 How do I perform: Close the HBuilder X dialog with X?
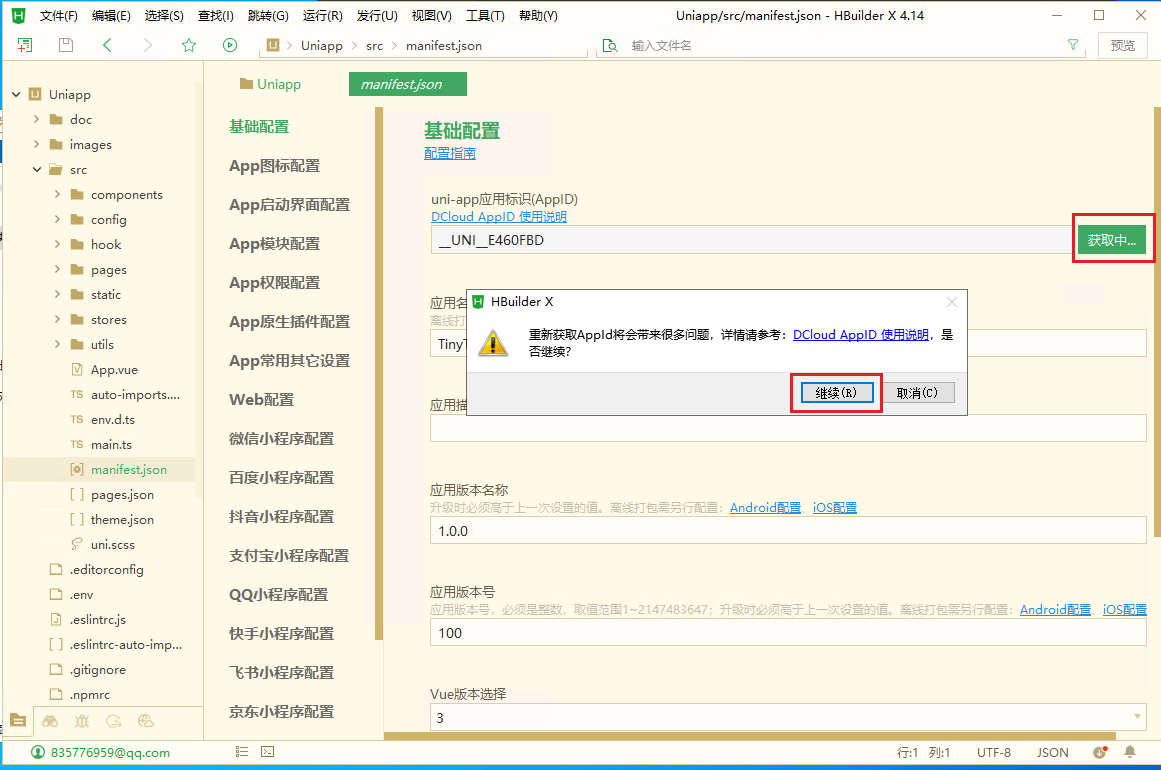[952, 302]
